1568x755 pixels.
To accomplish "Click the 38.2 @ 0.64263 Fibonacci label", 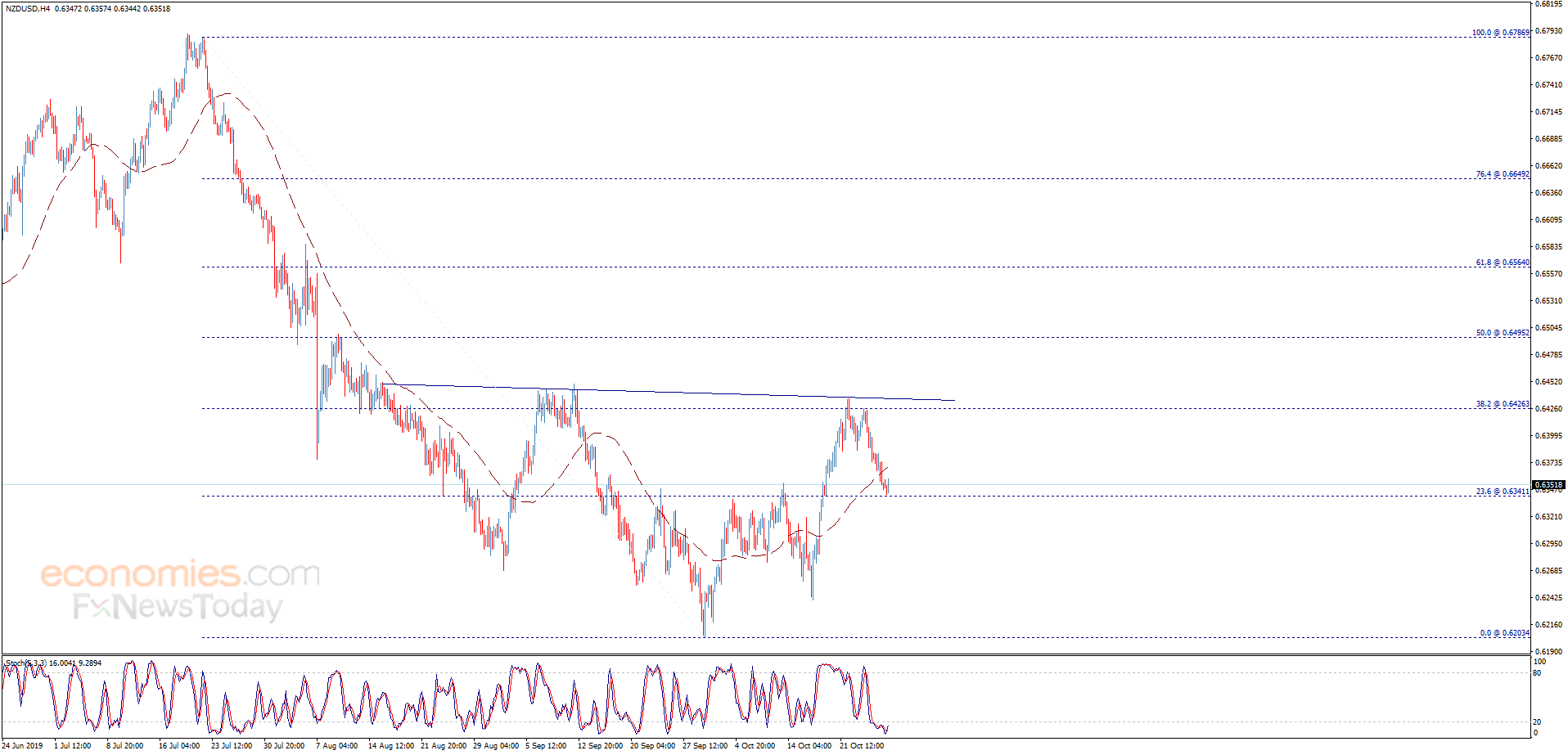I will tap(1502, 404).
